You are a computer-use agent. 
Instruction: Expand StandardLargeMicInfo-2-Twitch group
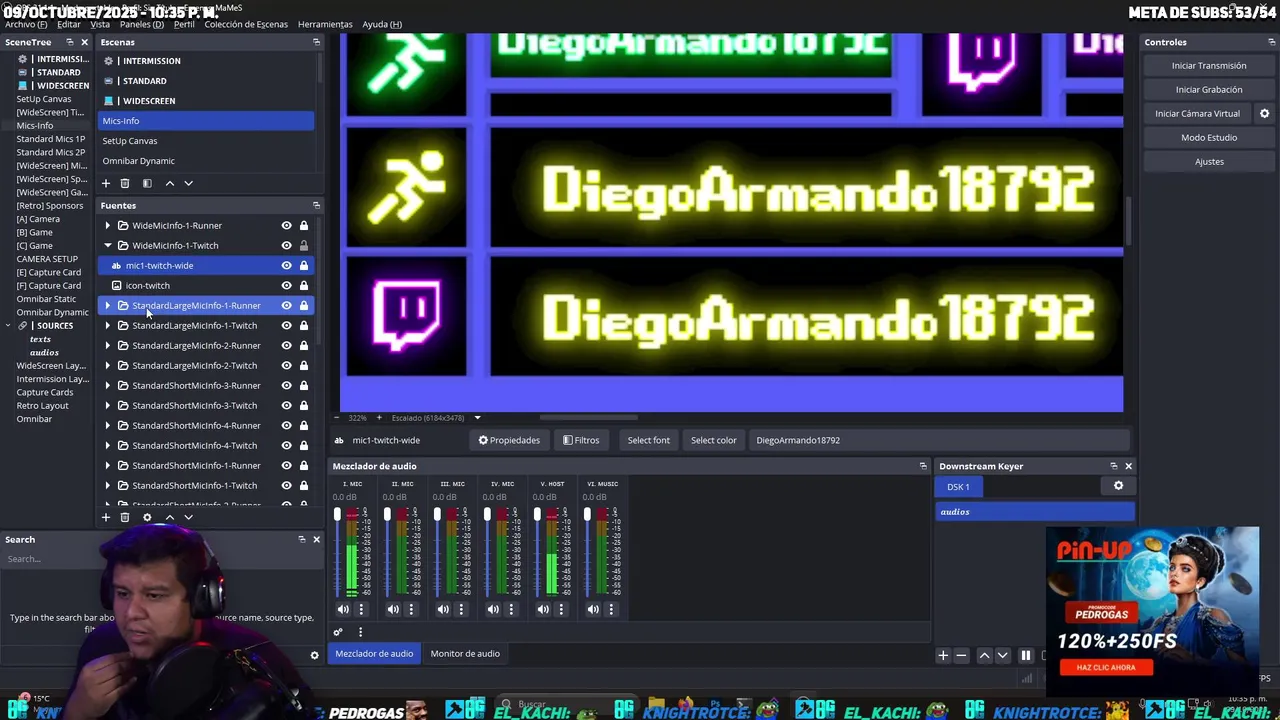coord(108,365)
